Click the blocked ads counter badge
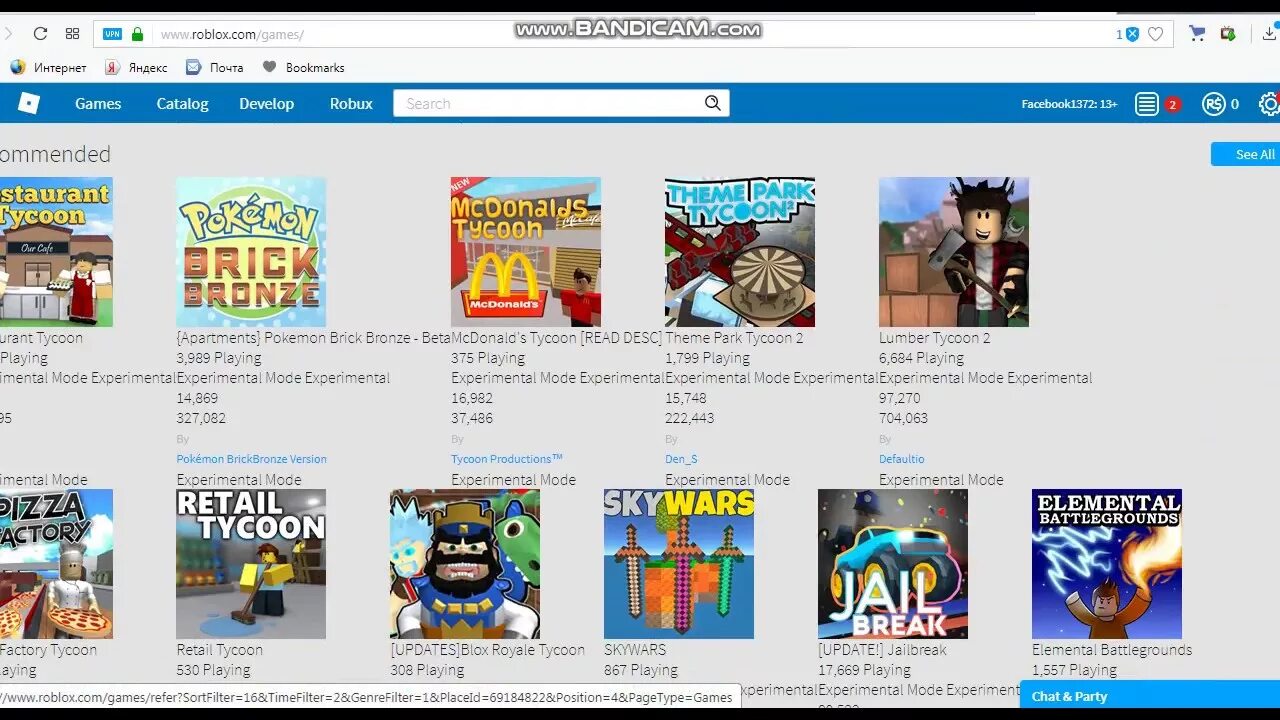The height and width of the screenshot is (720, 1280). pos(1127,34)
